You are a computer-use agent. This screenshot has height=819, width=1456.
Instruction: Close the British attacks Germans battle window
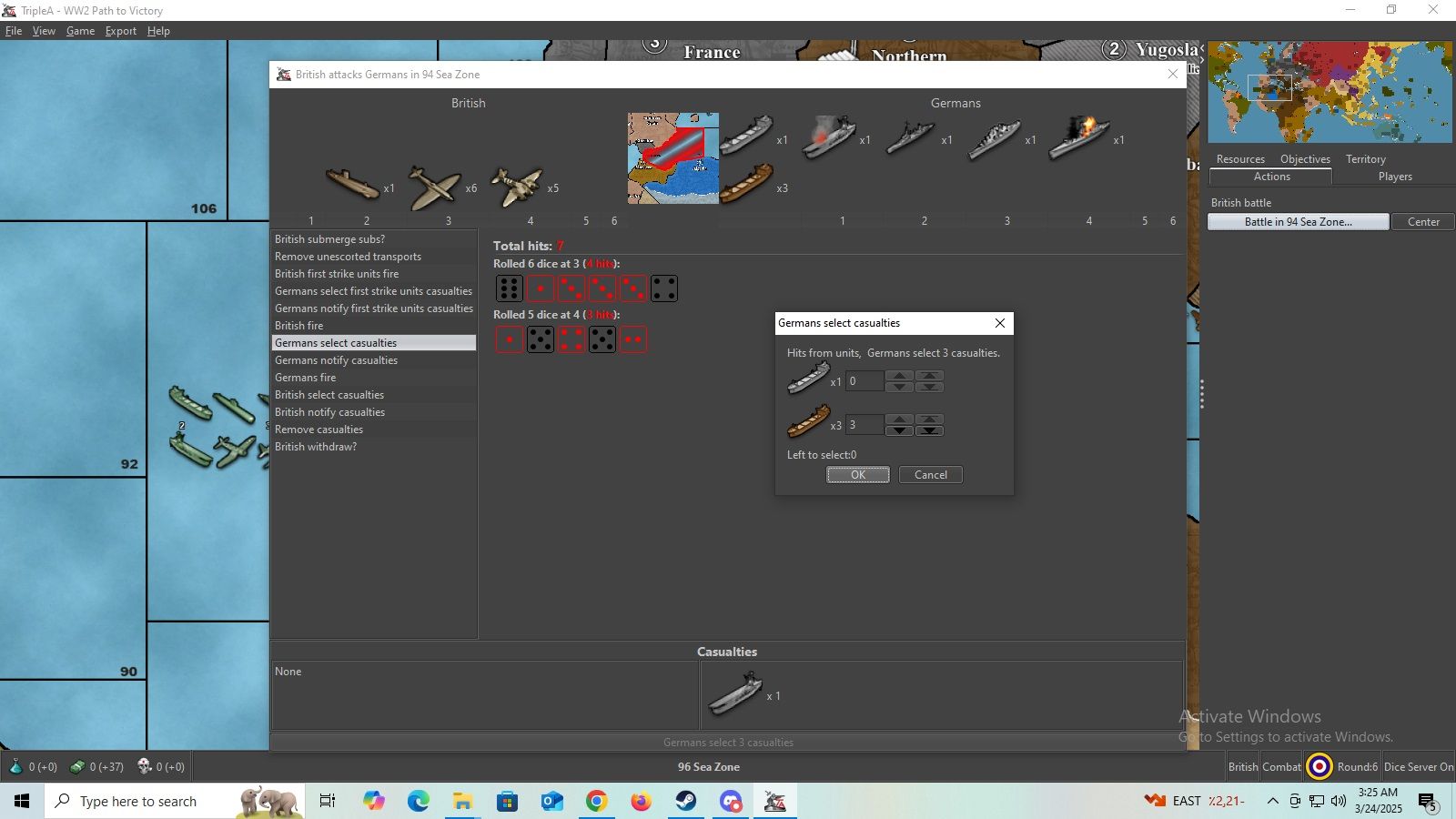1172,75
